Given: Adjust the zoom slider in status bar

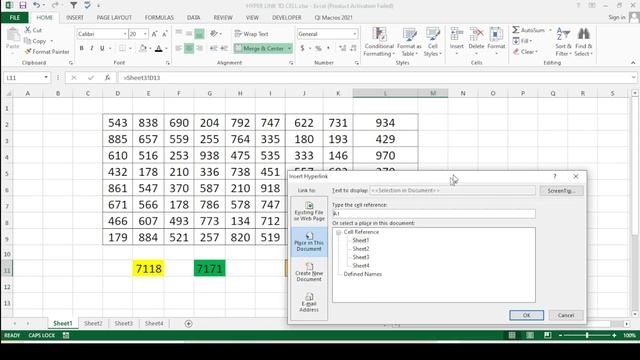Looking at the screenshot, I should 587,336.
